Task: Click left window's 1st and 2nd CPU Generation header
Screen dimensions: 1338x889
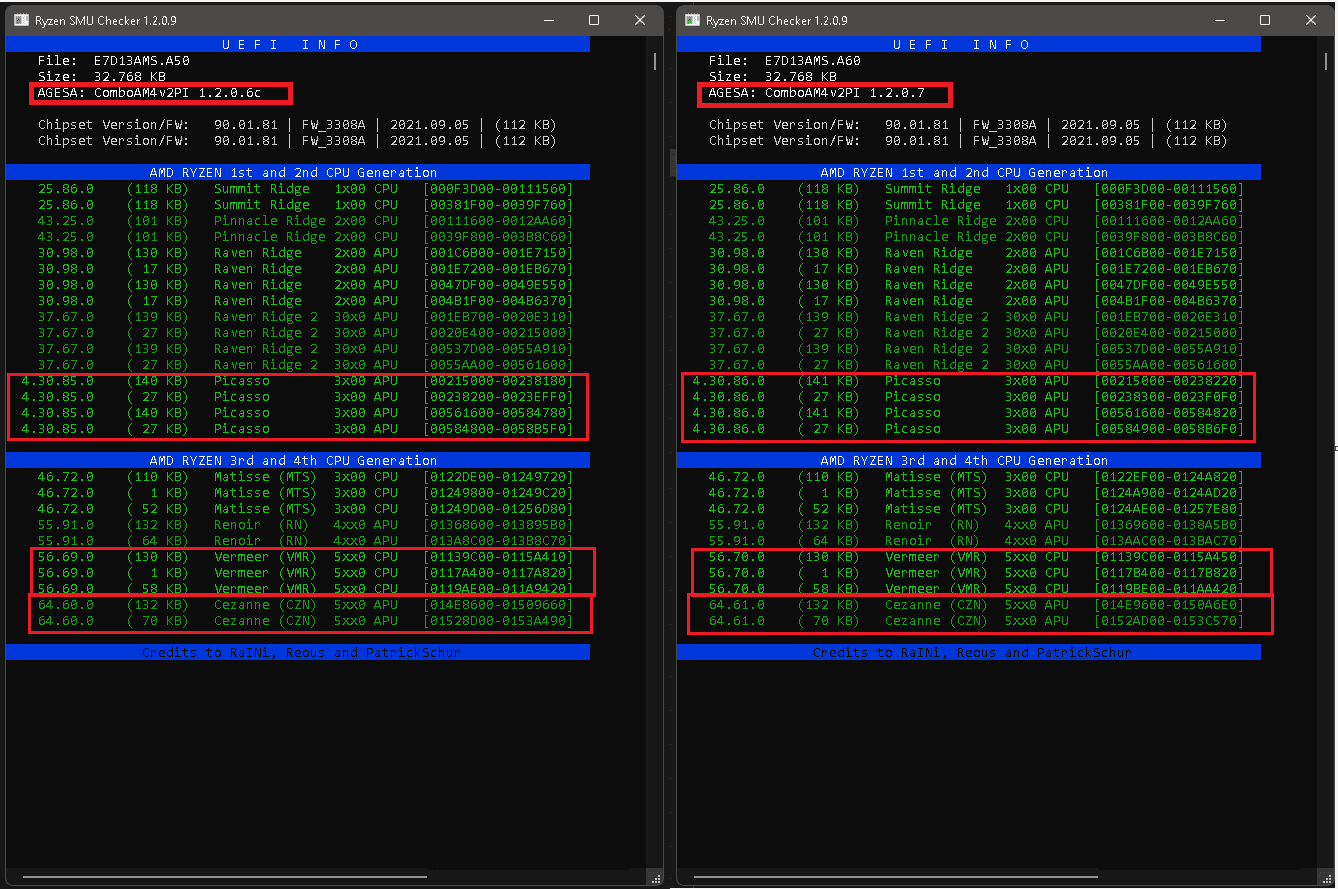Action: click(x=298, y=173)
